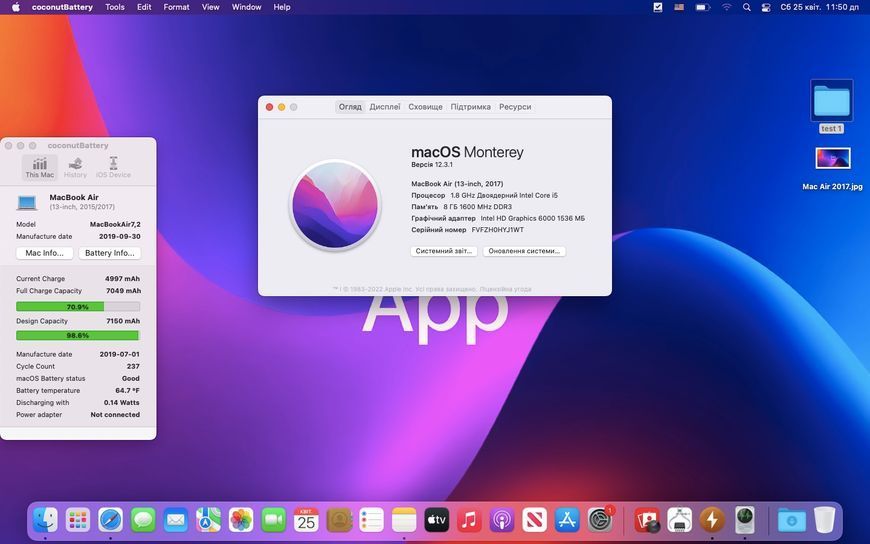Screen dimensions: 870x544
Task: Select This Mac view in coconutBattery
Action: point(40,167)
